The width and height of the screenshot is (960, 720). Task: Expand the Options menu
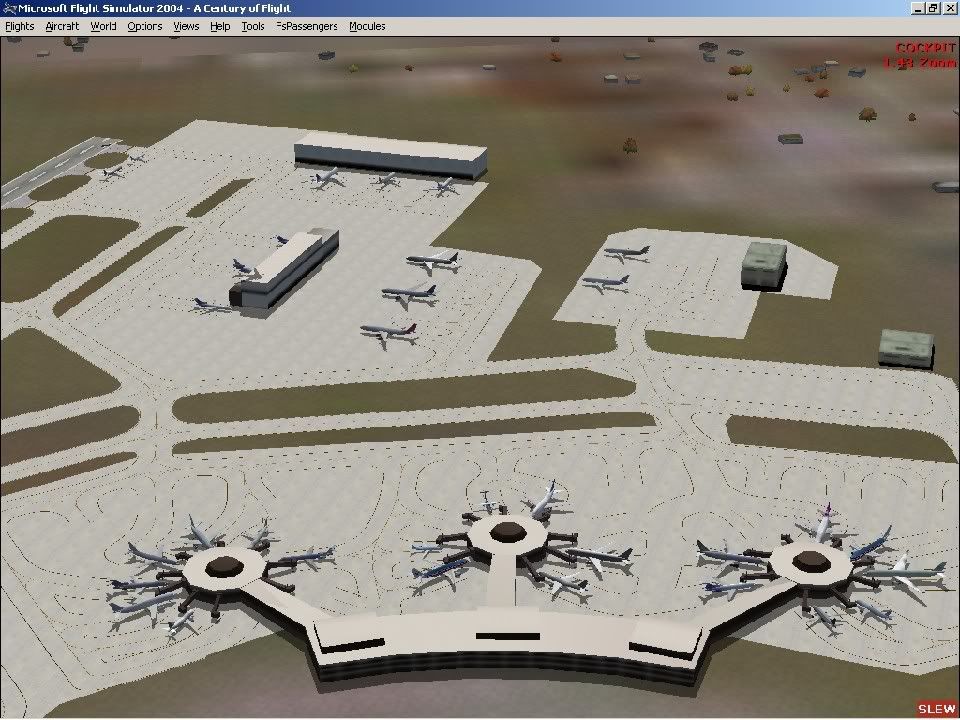(x=144, y=26)
